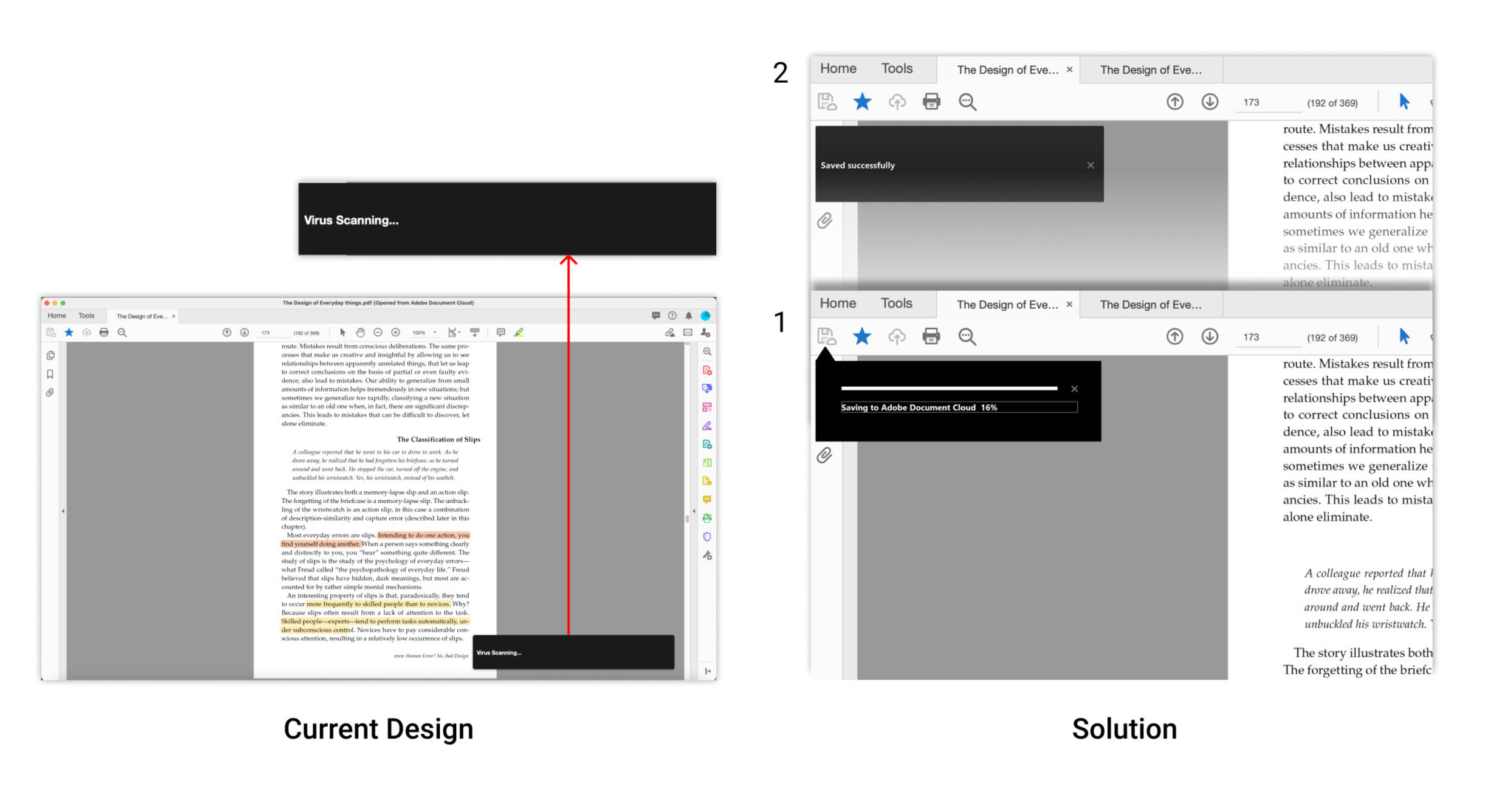The width and height of the screenshot is (1512, 799).
Task: Open the Export PDF tool in right pane
Action: coord(707,388)
